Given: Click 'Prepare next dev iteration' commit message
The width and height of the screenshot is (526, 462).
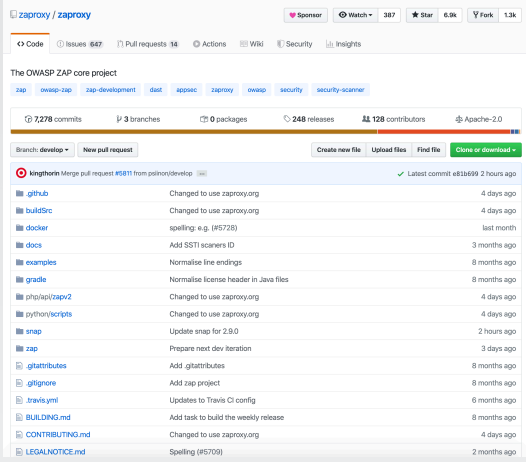Looking at the screenshot, I should click(x=210, y=348).
